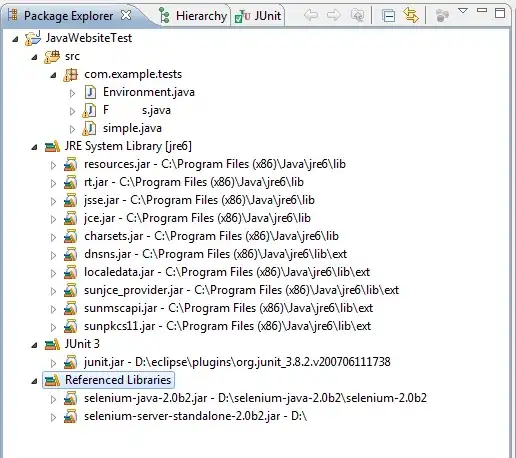Switch to the Hierarchy tab
This screenshot has height=458, width=516.
point(194,16)
